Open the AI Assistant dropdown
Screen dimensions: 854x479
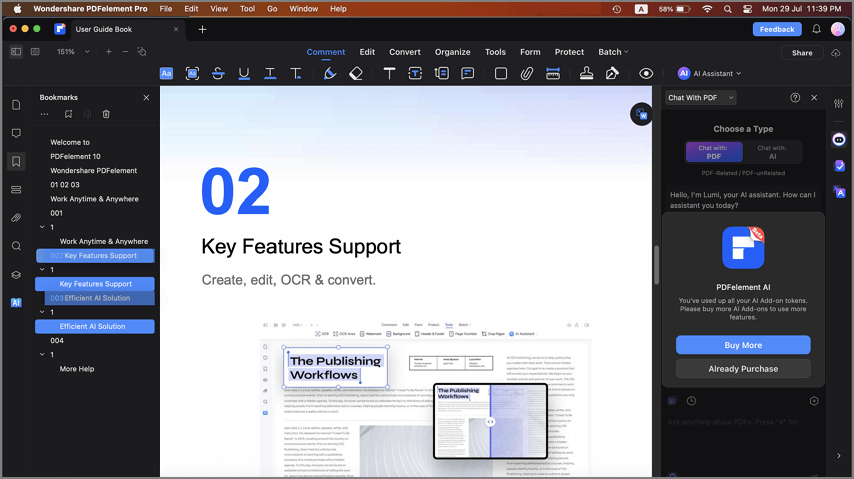coord(710,74)
